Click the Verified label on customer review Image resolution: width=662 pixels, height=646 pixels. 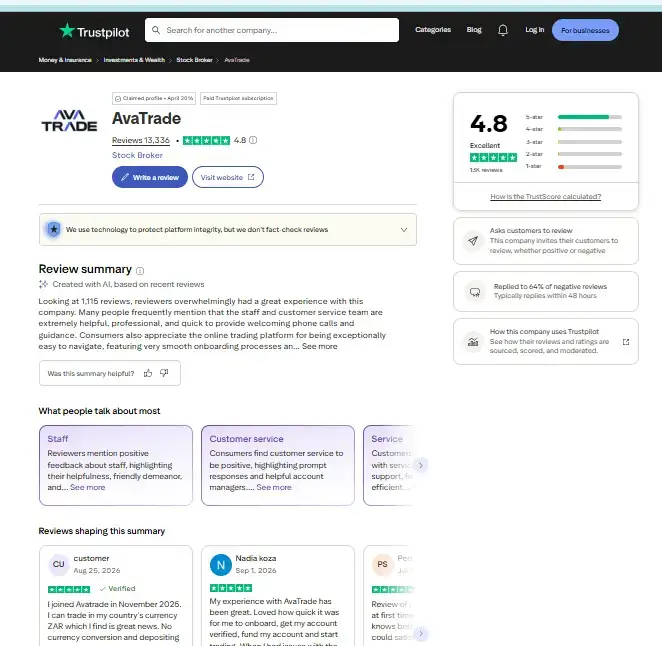117,589
